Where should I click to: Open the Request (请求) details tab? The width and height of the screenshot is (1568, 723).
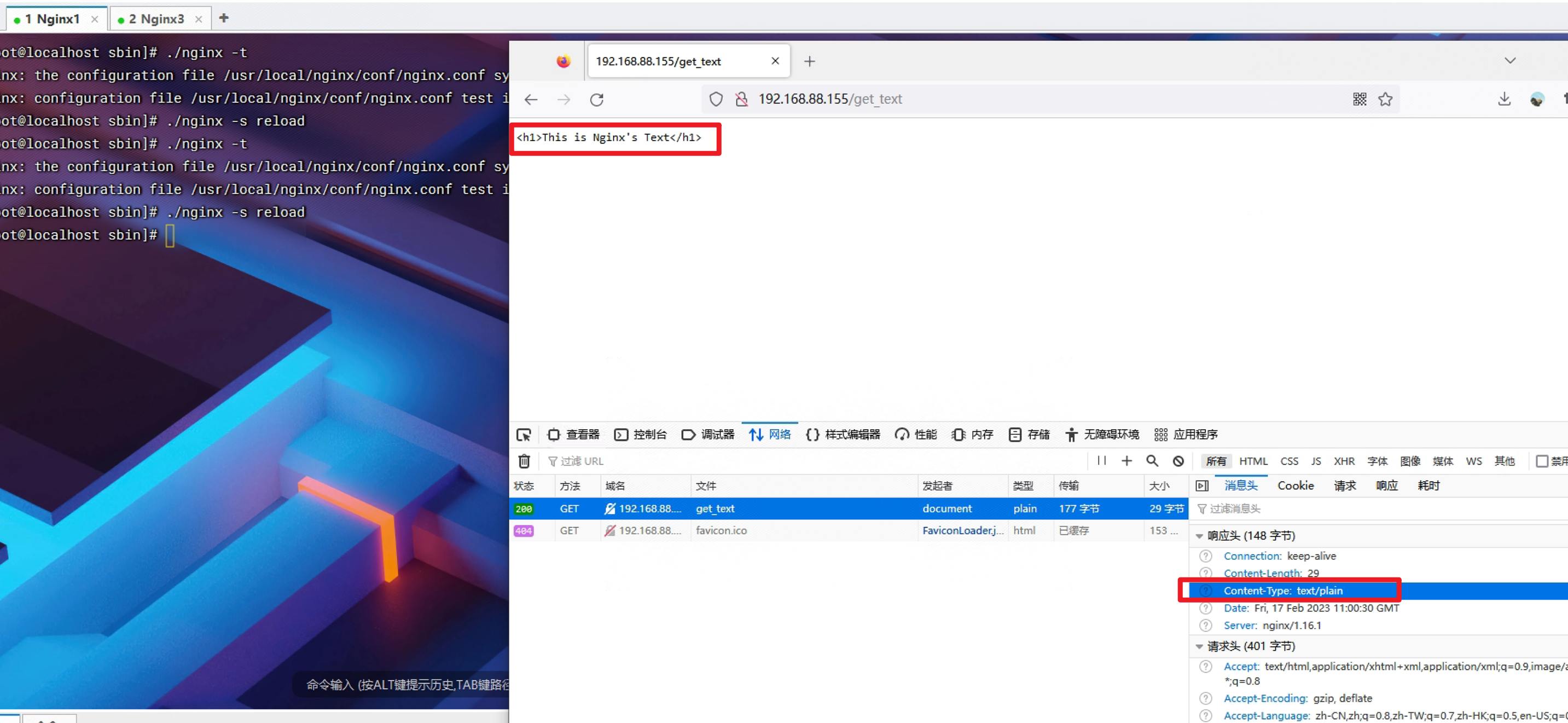point(1345,485)
